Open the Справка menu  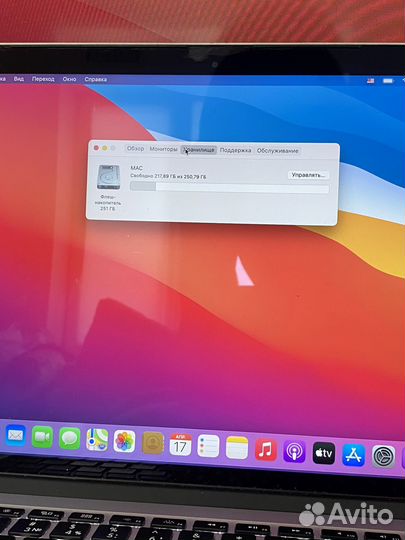pyautogui.click(x=95, y=79)
